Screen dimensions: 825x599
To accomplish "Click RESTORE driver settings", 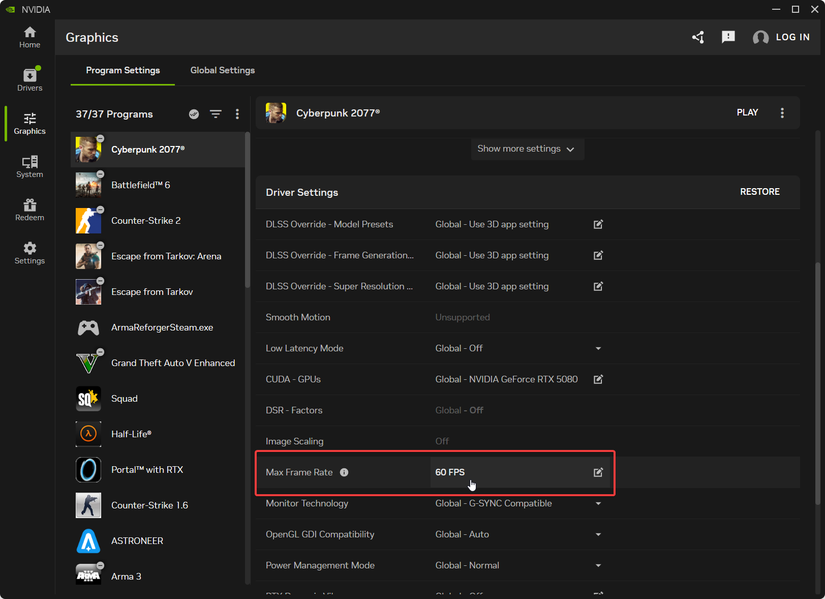I will [760, 192].
